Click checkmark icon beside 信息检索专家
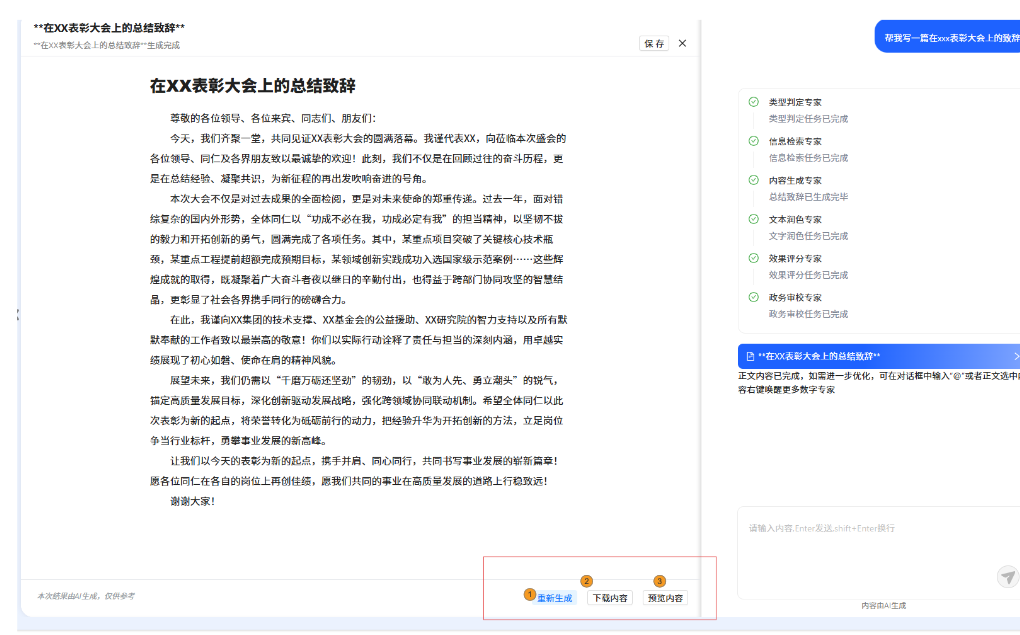 click(x=753, y=141)
